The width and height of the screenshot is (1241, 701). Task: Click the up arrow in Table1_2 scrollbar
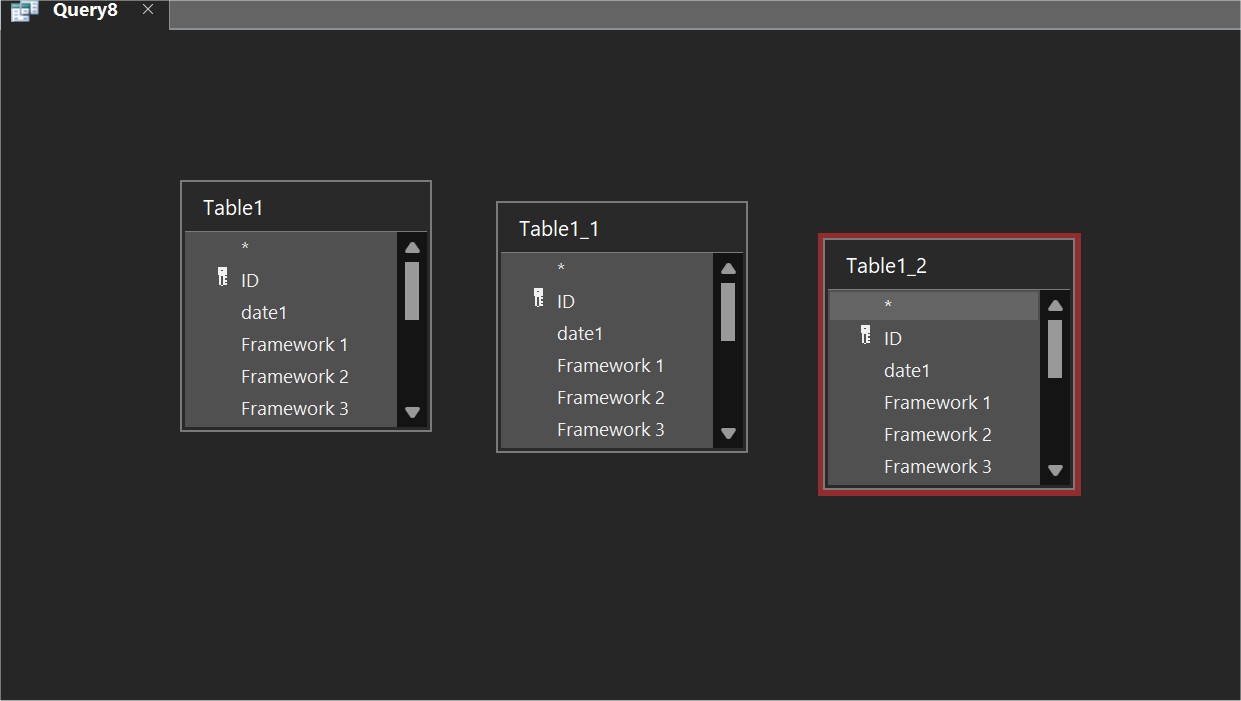1055,306
